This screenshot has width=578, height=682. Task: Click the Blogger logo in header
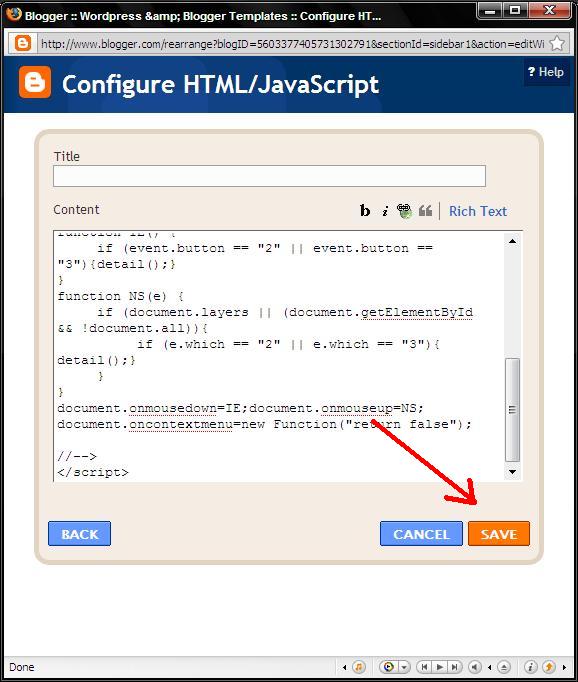pos(35,82)
